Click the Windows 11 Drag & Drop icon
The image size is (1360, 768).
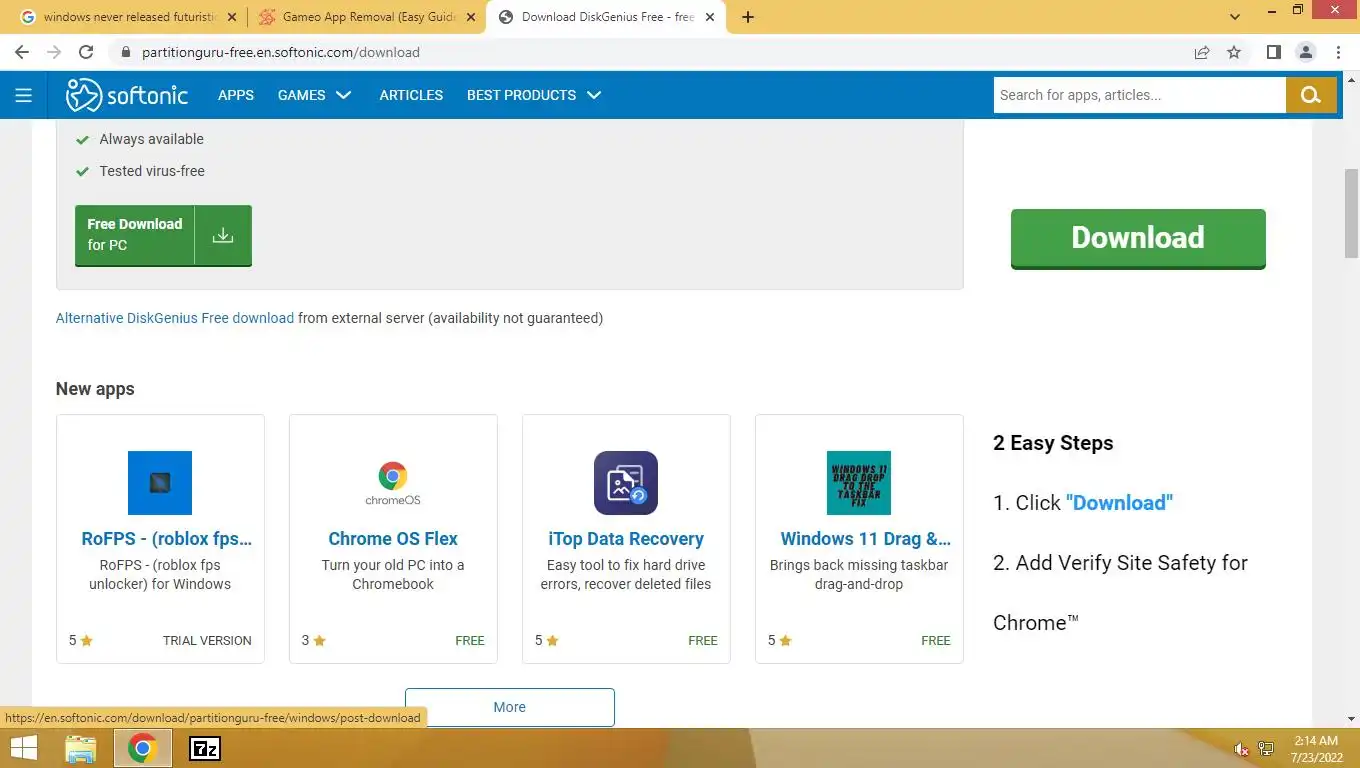pos(859,483)
